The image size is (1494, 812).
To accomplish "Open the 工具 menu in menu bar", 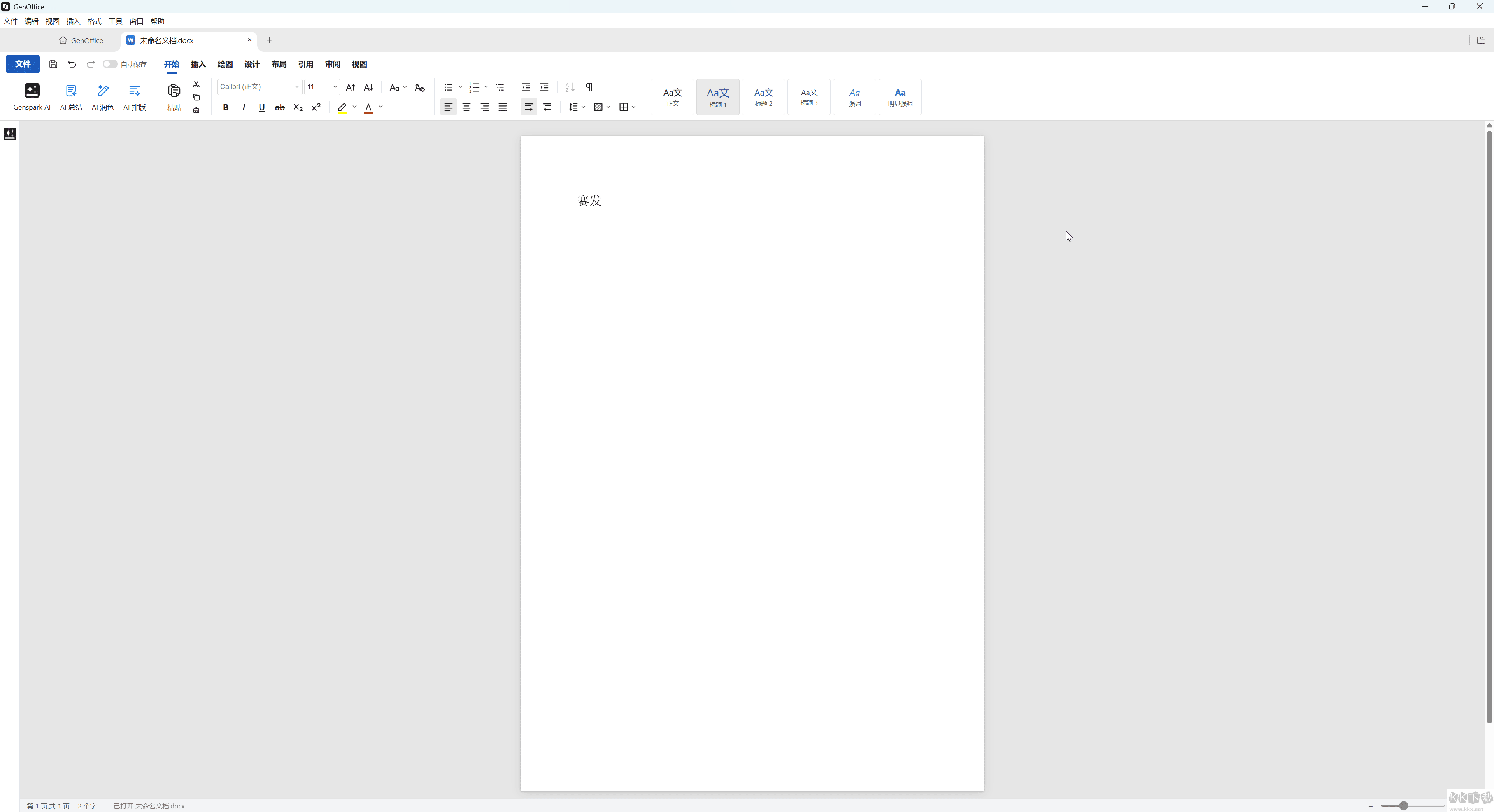I will tap(116, 21).
